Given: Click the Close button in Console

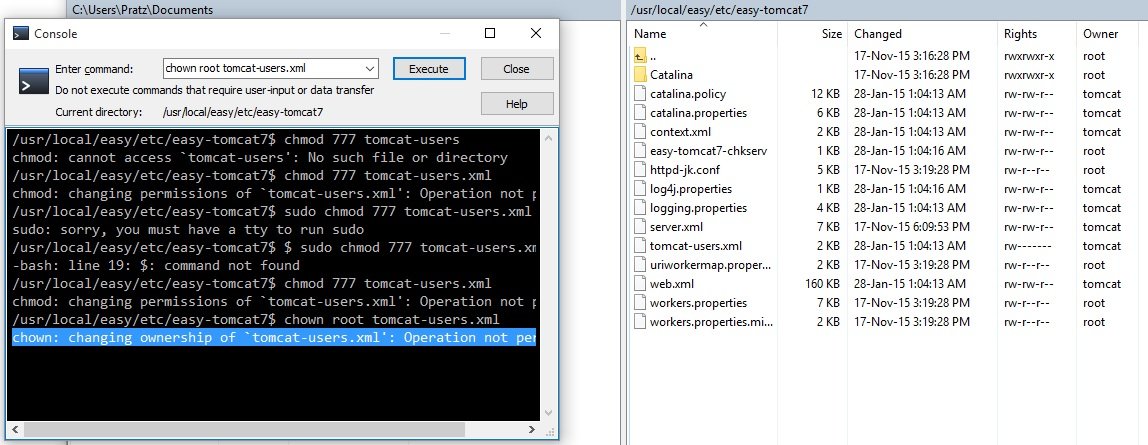Looking at the screenshot, I should tap(516, 69).
